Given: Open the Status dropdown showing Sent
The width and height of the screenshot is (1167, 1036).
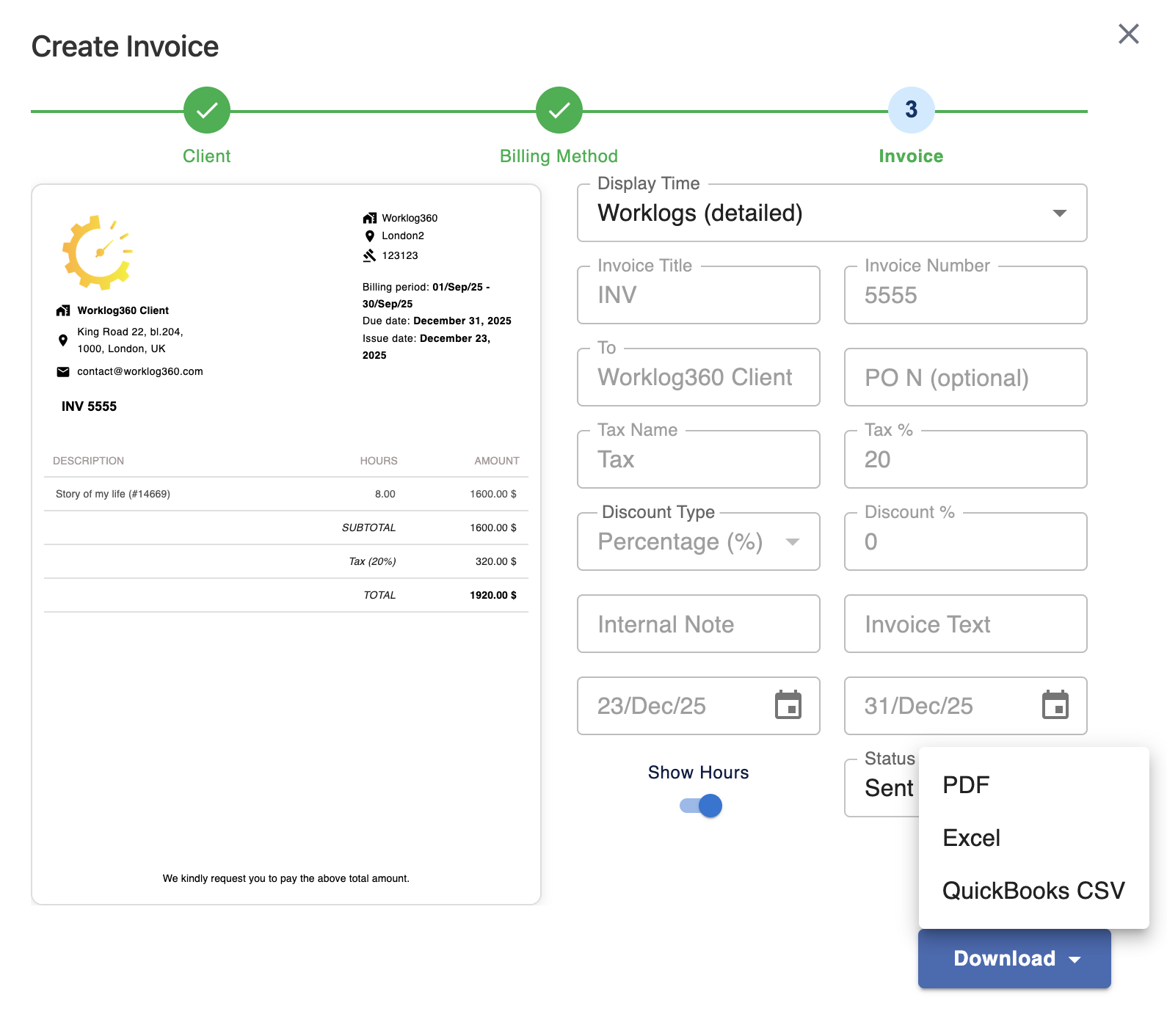Looking at the screenshot, I should [881, 787].
